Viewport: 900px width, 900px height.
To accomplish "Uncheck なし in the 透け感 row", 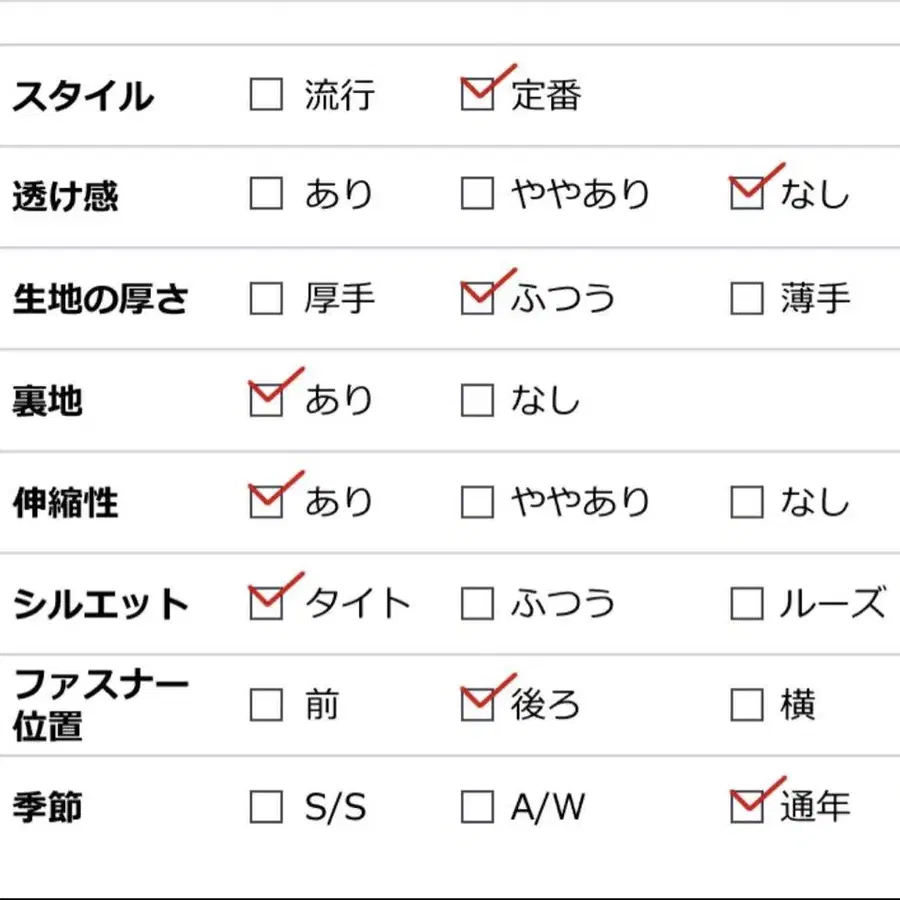I will (x=747, y=193).
